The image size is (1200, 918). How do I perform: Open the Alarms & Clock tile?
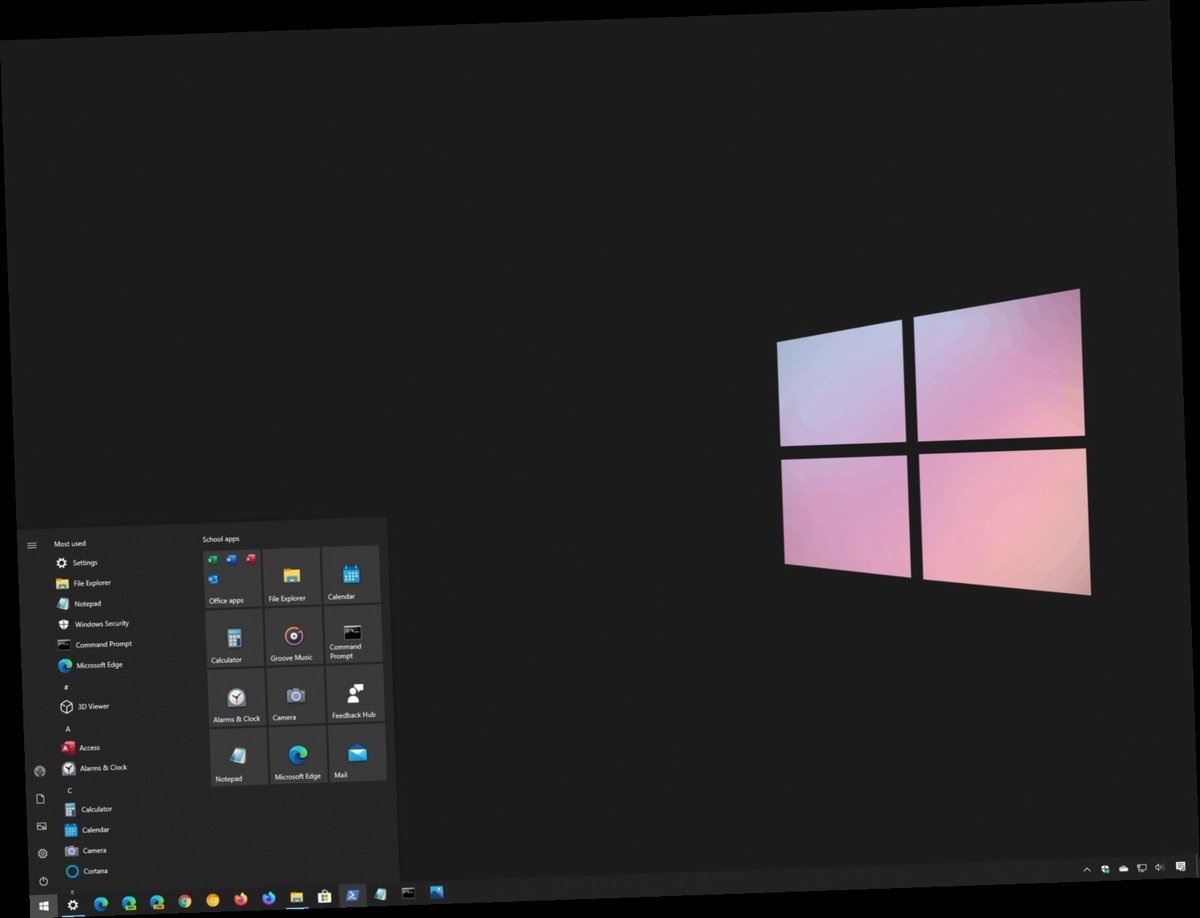click(235, 698)
